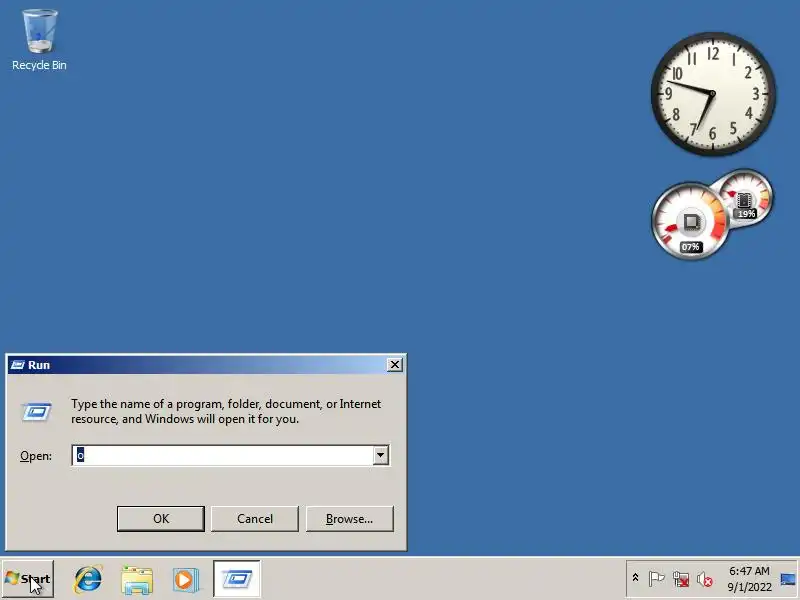Open the Recycle Bin desktop icon
The image size is (800, 600).
[x=39, y=40]
